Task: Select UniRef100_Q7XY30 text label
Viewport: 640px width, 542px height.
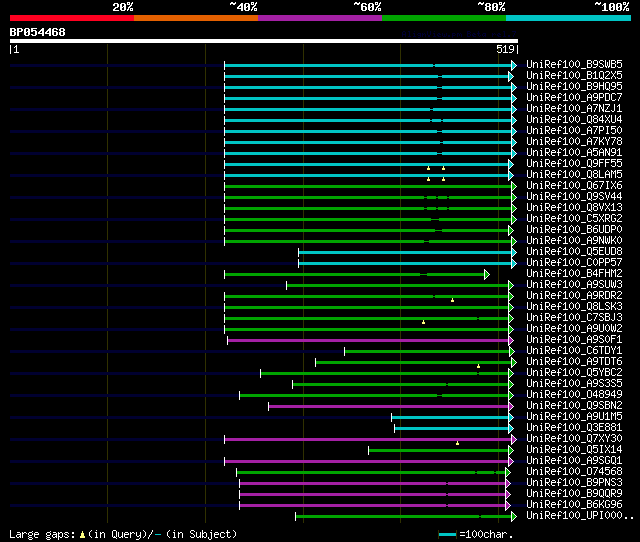Action: click(574, 439)
